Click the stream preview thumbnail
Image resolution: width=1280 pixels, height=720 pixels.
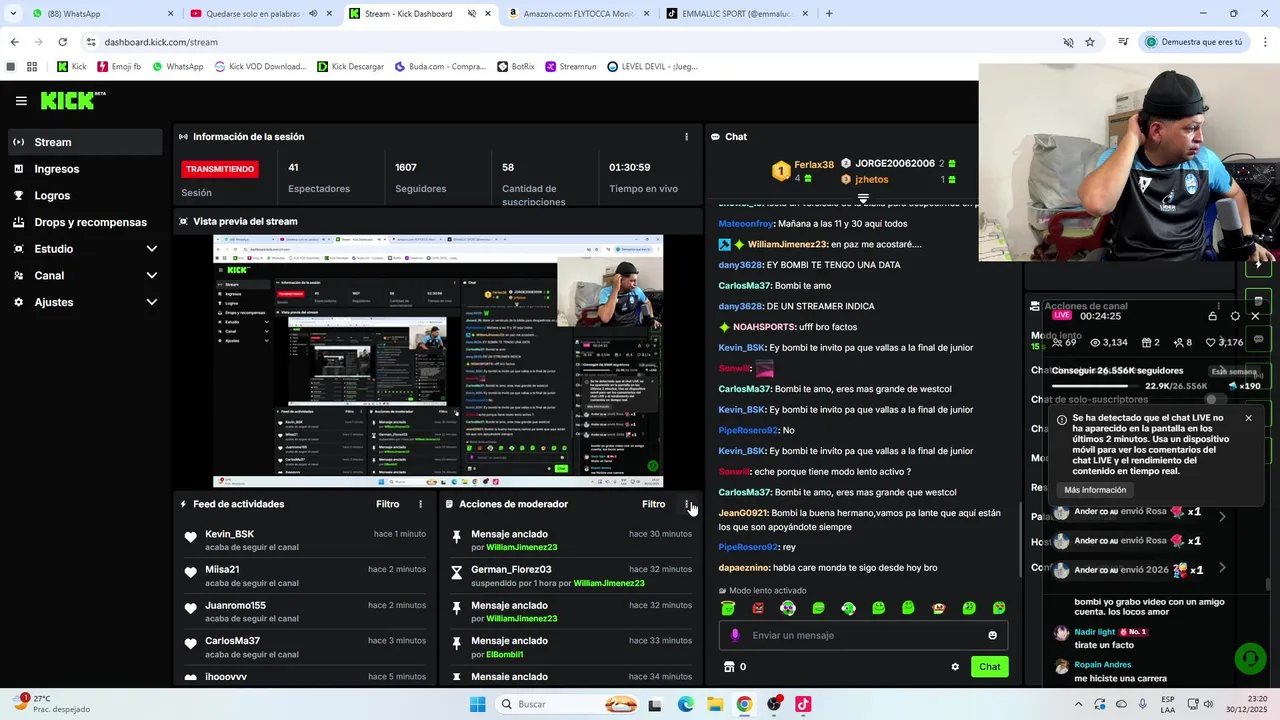(438, 361)
